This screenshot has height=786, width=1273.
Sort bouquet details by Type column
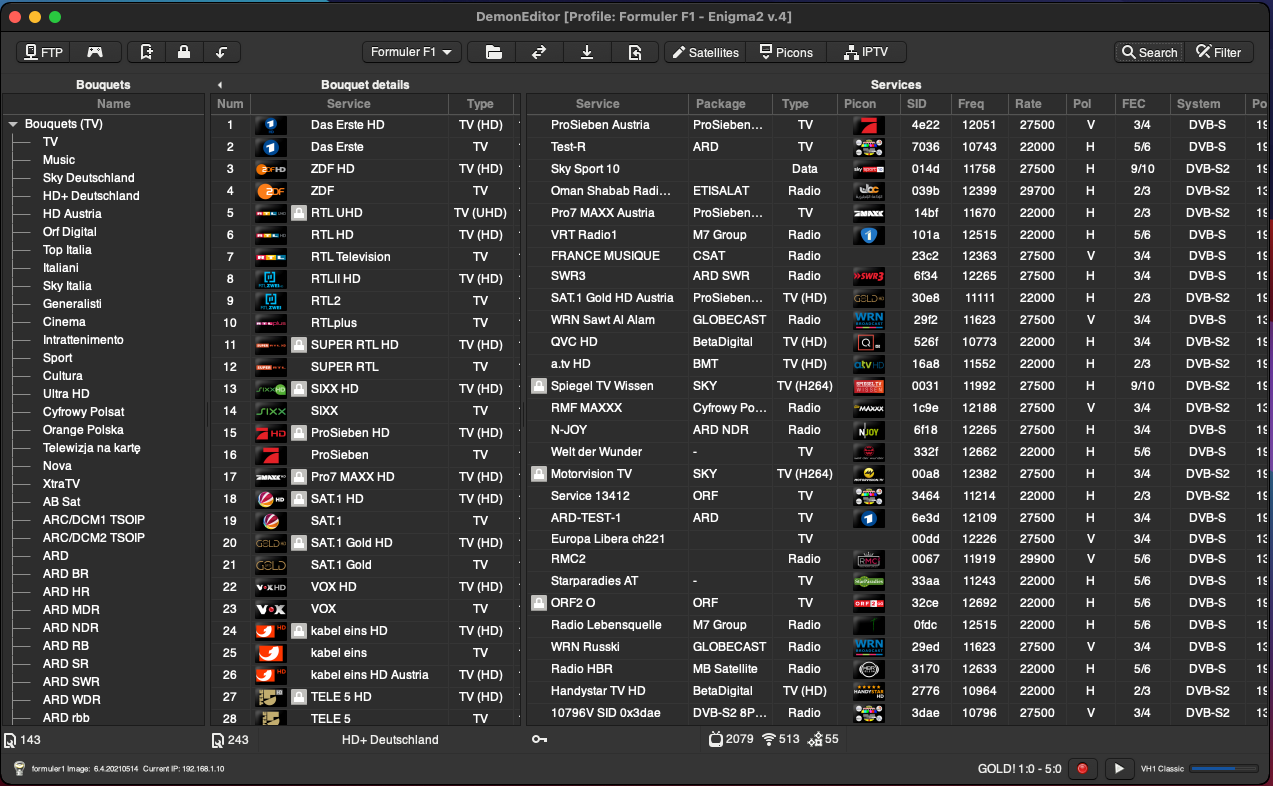tap(480, 104)
